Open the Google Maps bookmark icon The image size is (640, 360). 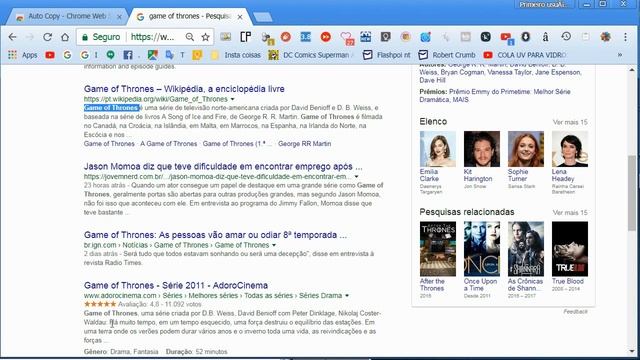pyautogui.click(x=153, y=55)
